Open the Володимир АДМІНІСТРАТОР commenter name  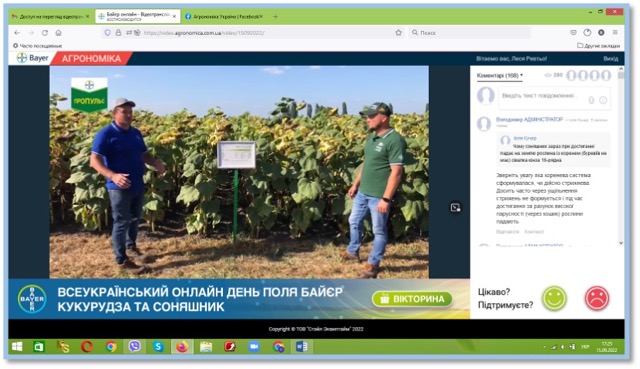point(529,119)
